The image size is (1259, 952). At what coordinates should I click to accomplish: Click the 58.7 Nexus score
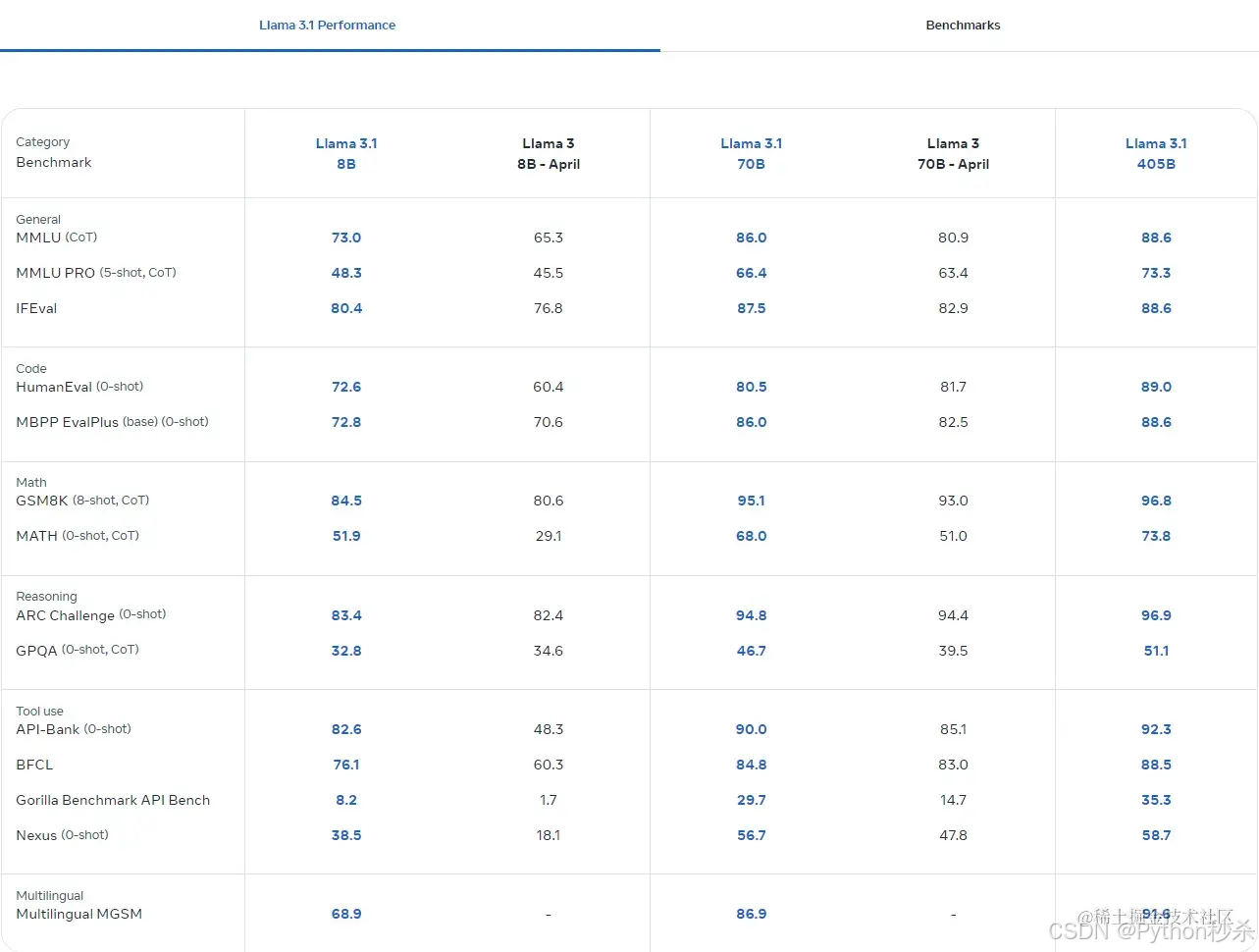pos(1156,835)
